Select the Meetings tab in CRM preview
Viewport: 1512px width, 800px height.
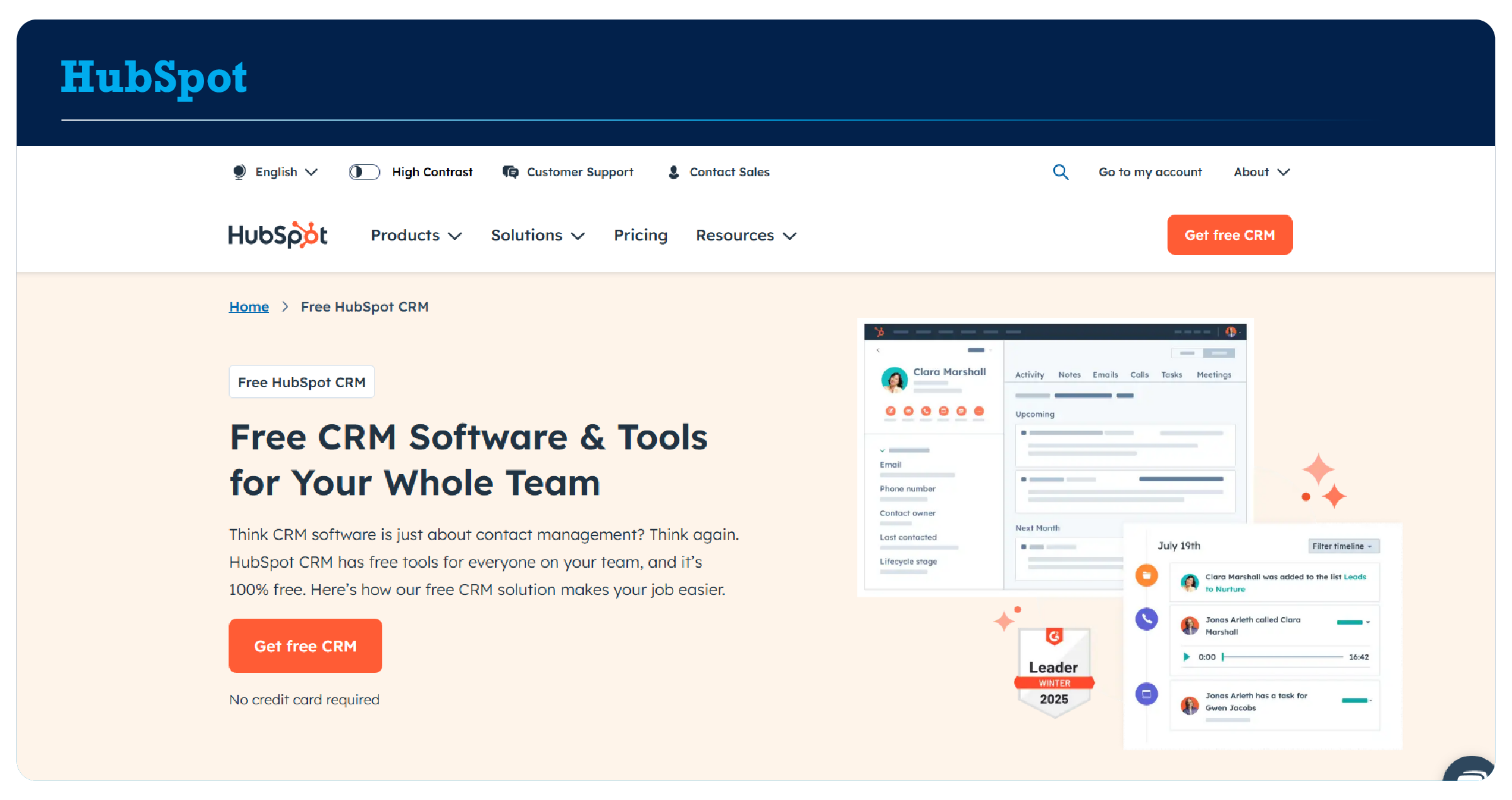tap(1214, 375)
